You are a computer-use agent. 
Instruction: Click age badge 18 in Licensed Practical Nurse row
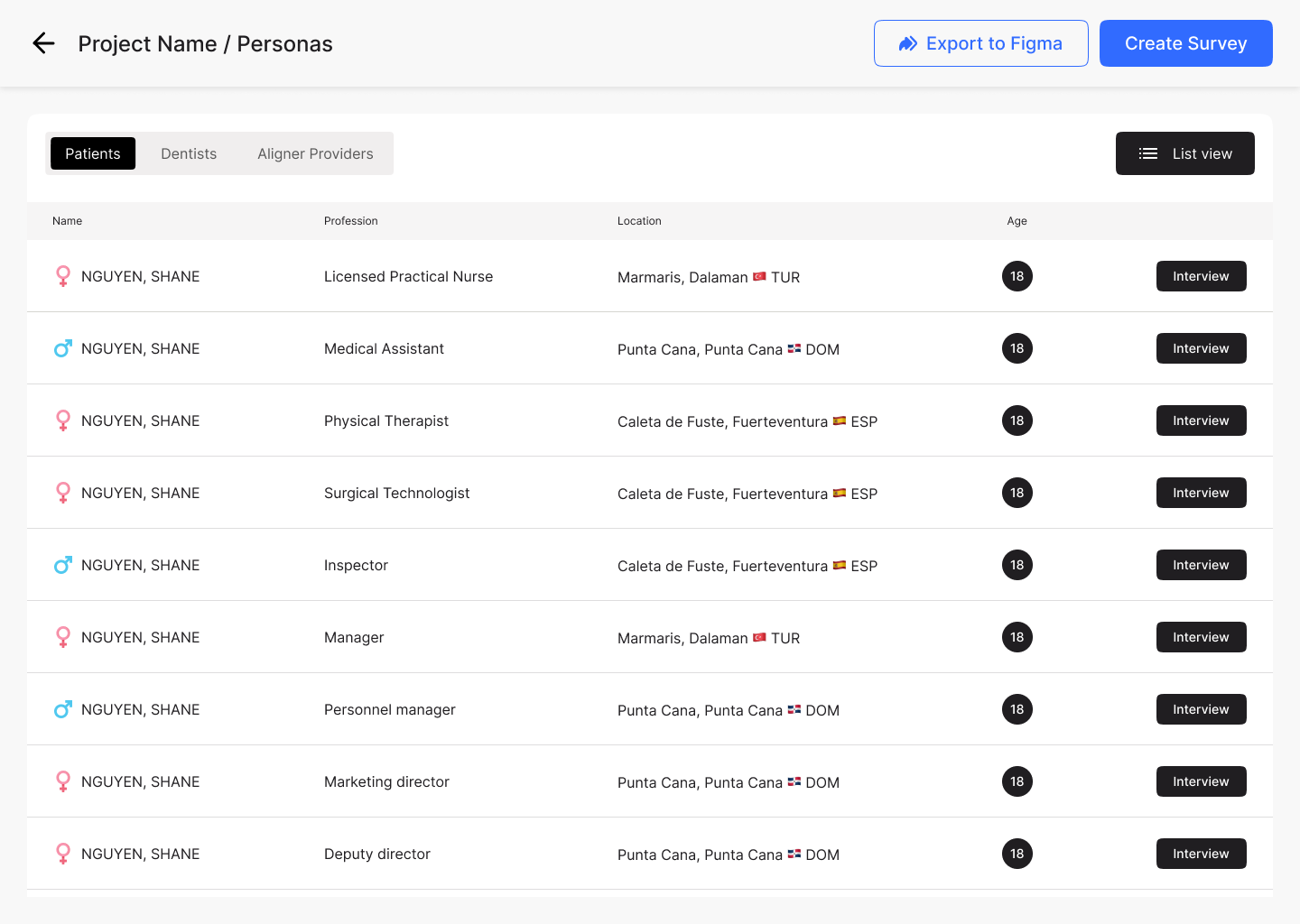coord(1017,276)
